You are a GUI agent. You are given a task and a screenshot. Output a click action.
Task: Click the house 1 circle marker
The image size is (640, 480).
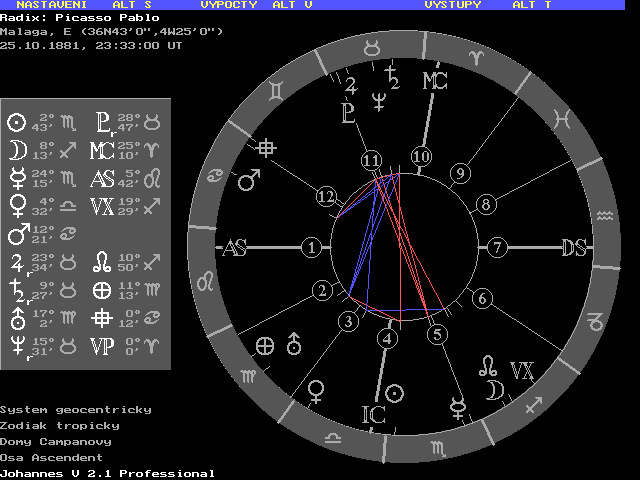(313, 247)
